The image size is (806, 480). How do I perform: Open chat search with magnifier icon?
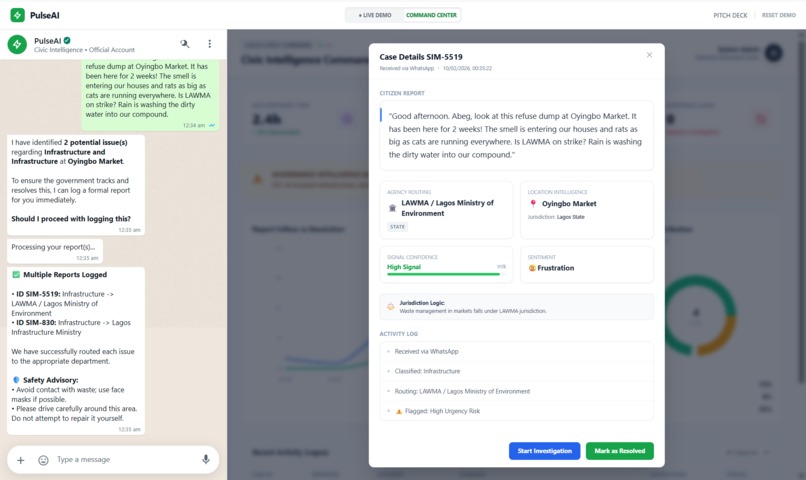tap(185, 44)
